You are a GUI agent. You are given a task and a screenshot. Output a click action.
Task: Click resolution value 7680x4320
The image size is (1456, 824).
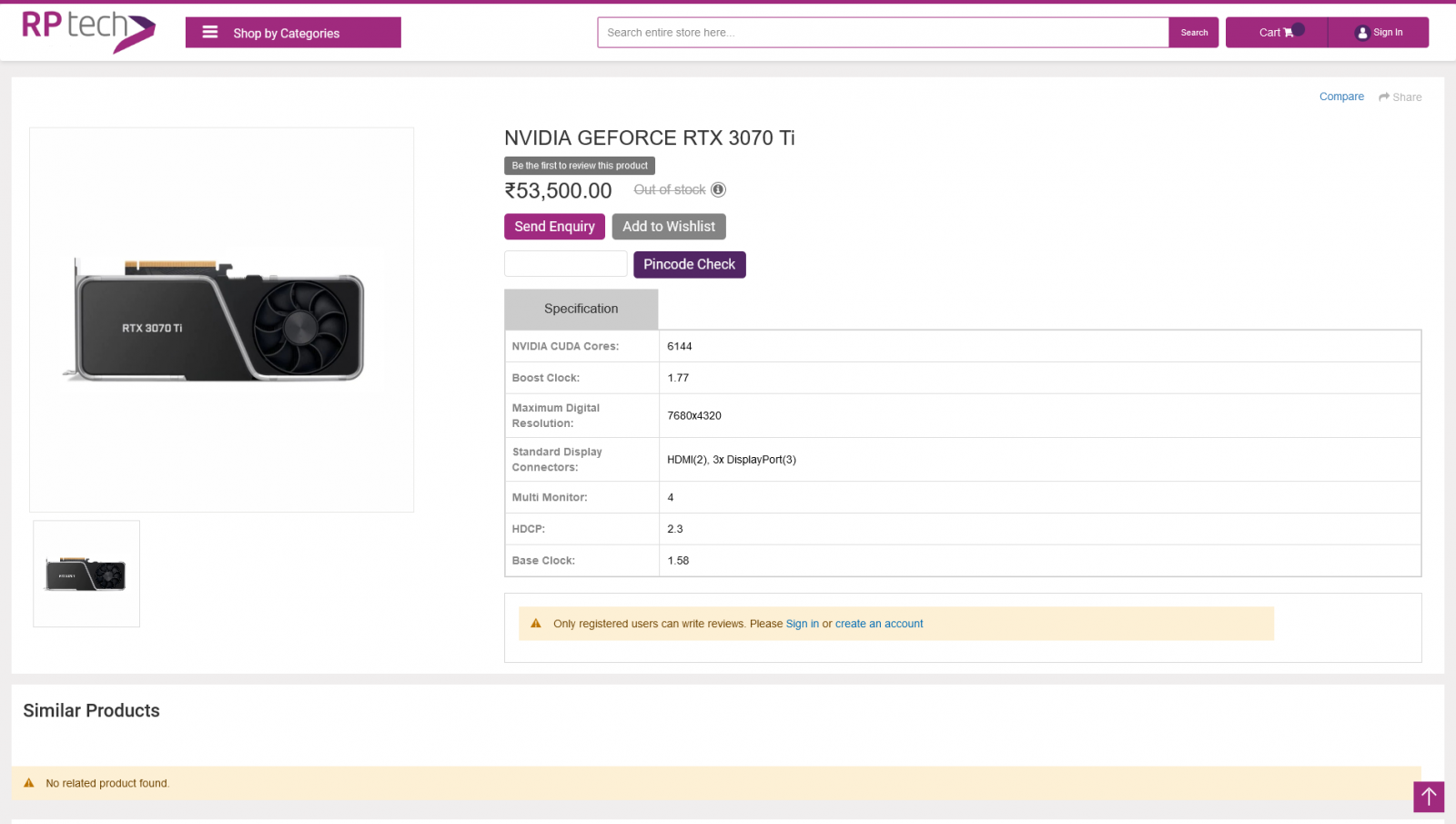pyautogui.click(x=694, y=415)
